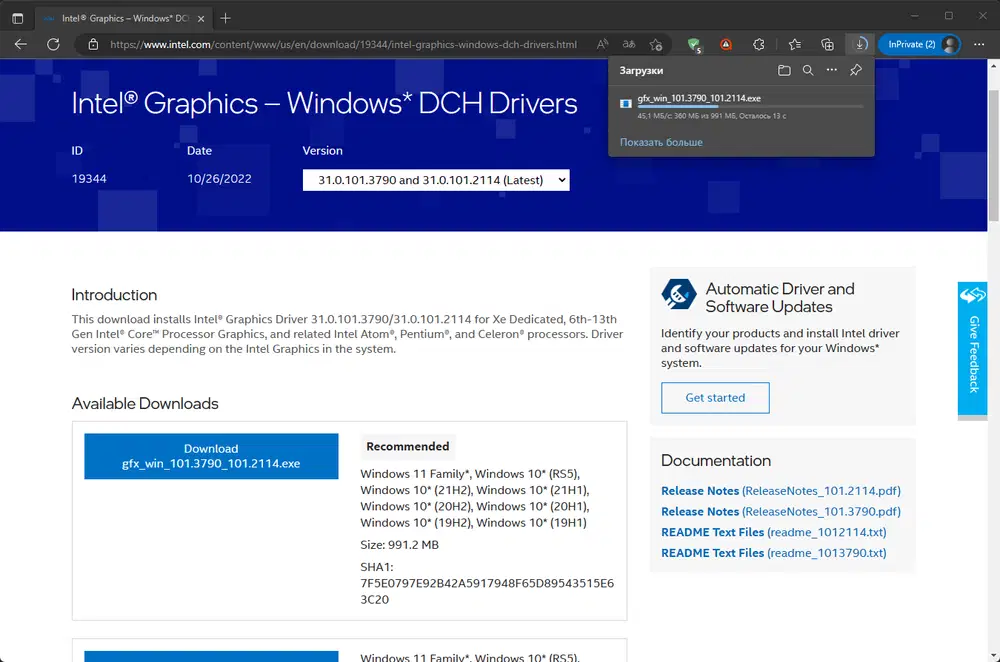Open the Collections icon in toolbar
Screen dimensions: 1000x662
pyautogui.click(x=827, y=44)
